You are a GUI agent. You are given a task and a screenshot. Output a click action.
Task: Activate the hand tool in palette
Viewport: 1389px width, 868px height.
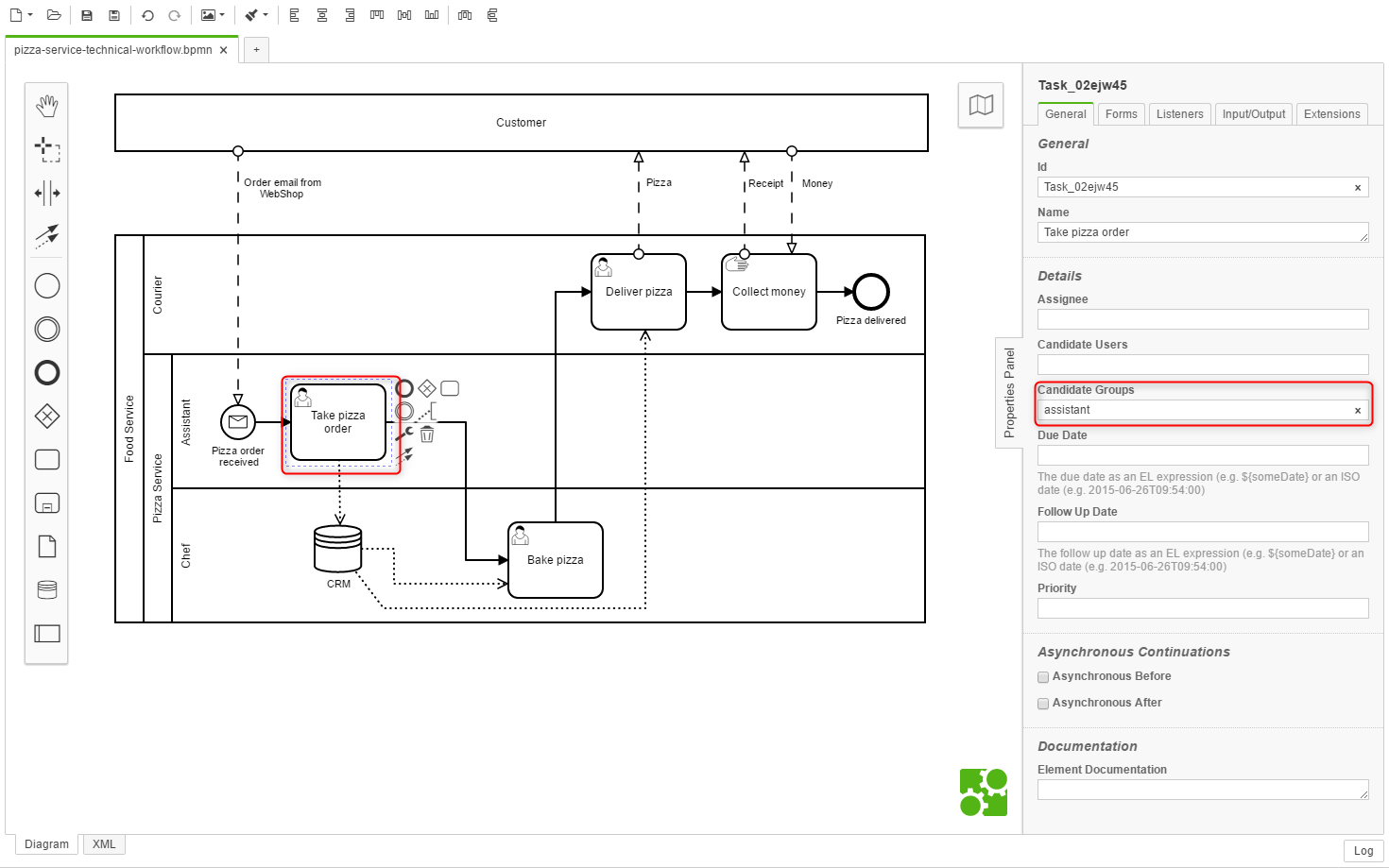46,106
